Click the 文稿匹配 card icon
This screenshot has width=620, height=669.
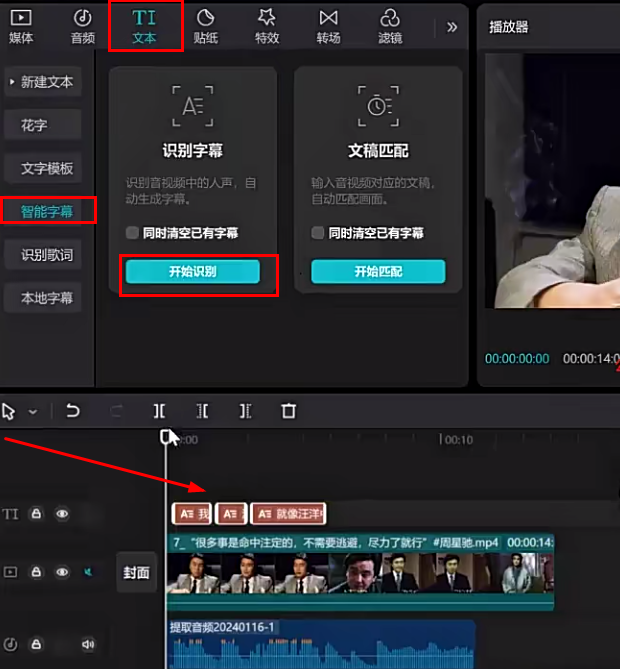378,106
